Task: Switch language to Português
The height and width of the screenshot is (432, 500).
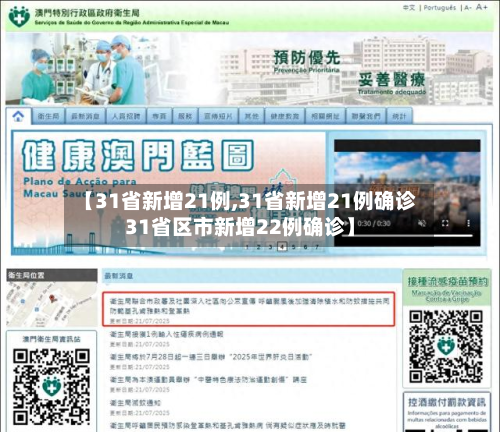Action: point(439,8)
